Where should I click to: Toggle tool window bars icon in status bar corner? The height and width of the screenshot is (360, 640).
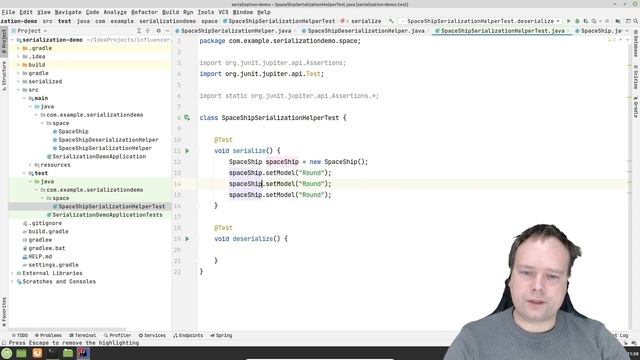(x=4, y=343)
